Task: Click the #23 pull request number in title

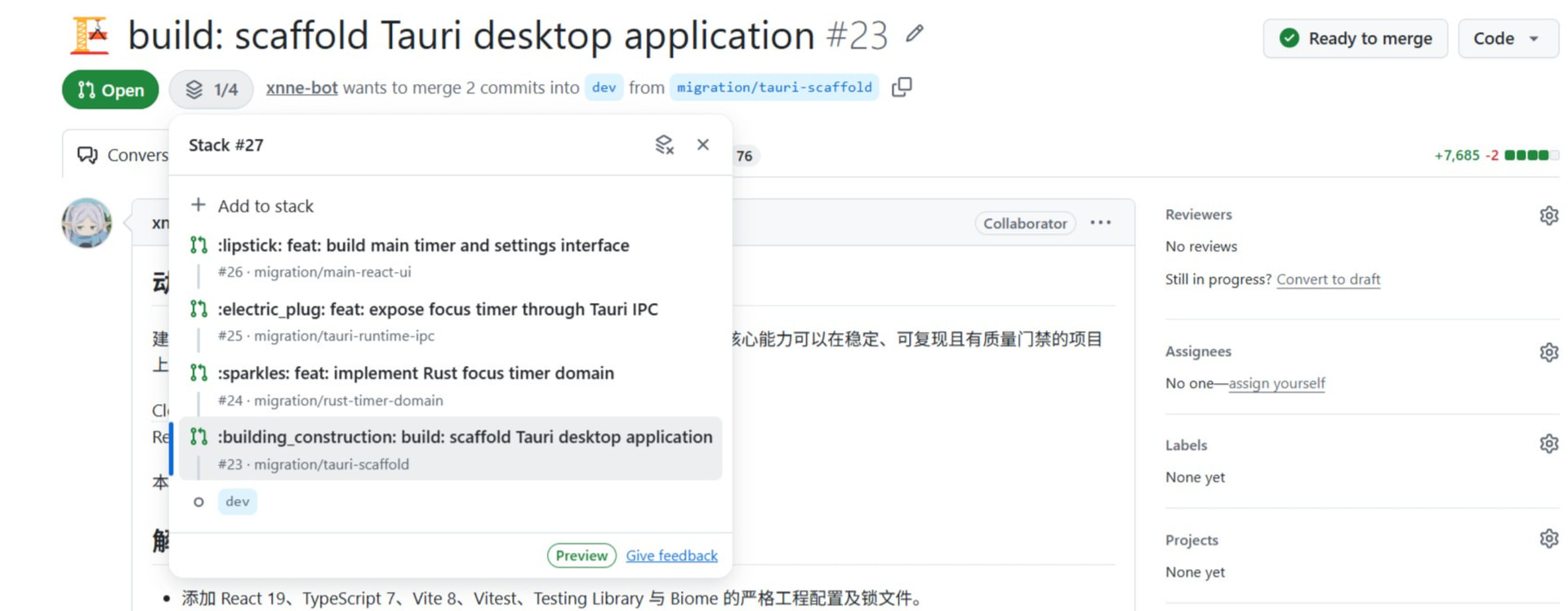Action: click(857, 35)
